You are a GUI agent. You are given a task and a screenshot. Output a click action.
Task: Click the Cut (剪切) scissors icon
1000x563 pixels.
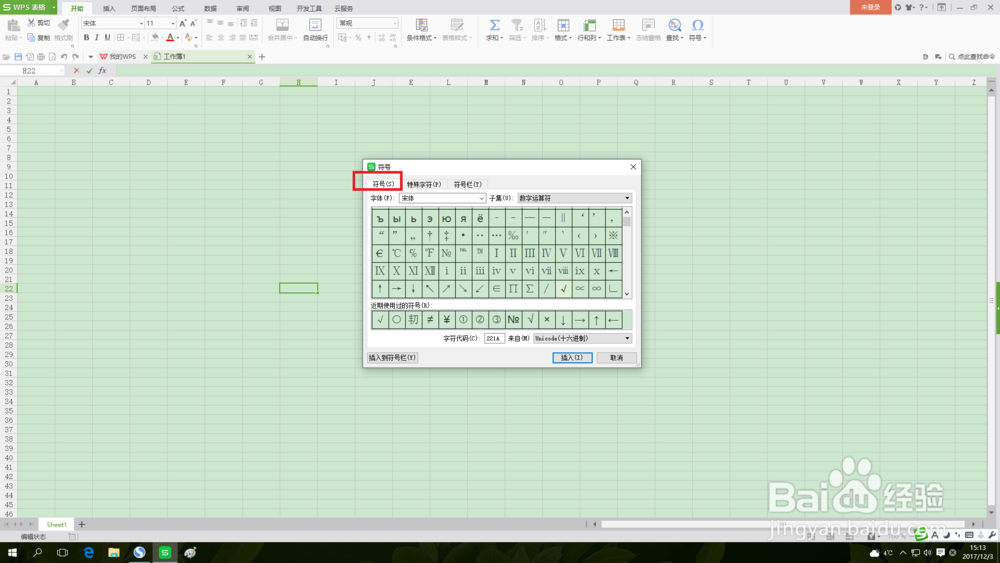click(x=31, y=23)
